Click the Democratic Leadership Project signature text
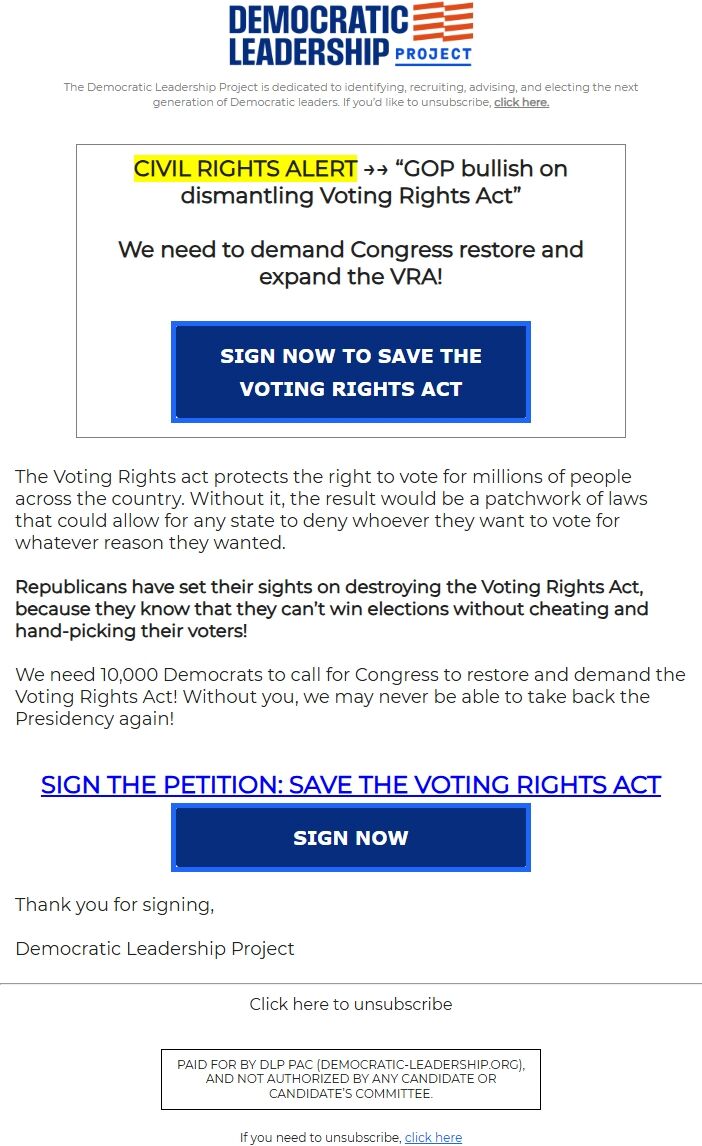 click(x=154, y=949)
